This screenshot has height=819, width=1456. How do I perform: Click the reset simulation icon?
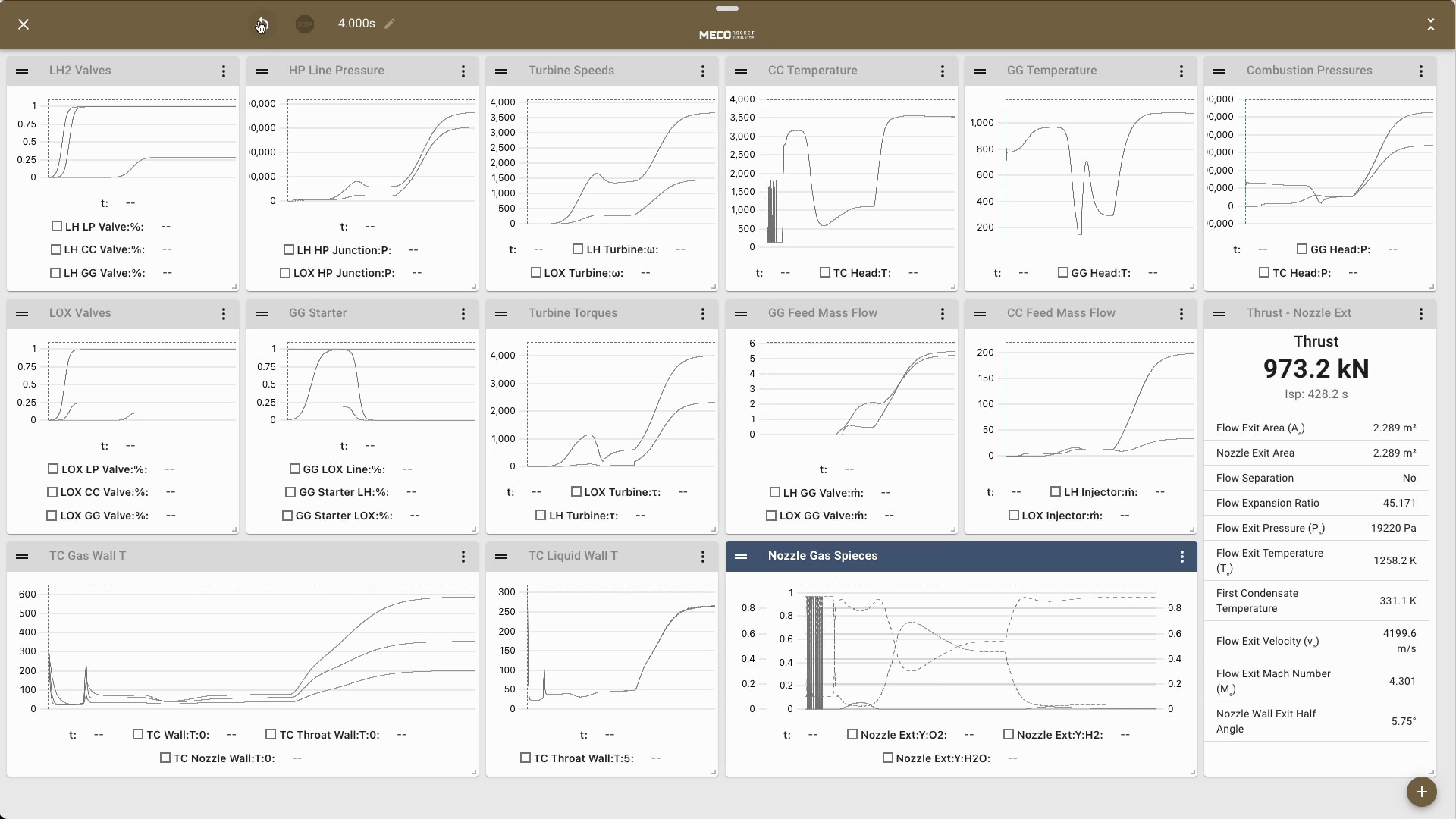point(262,24)
